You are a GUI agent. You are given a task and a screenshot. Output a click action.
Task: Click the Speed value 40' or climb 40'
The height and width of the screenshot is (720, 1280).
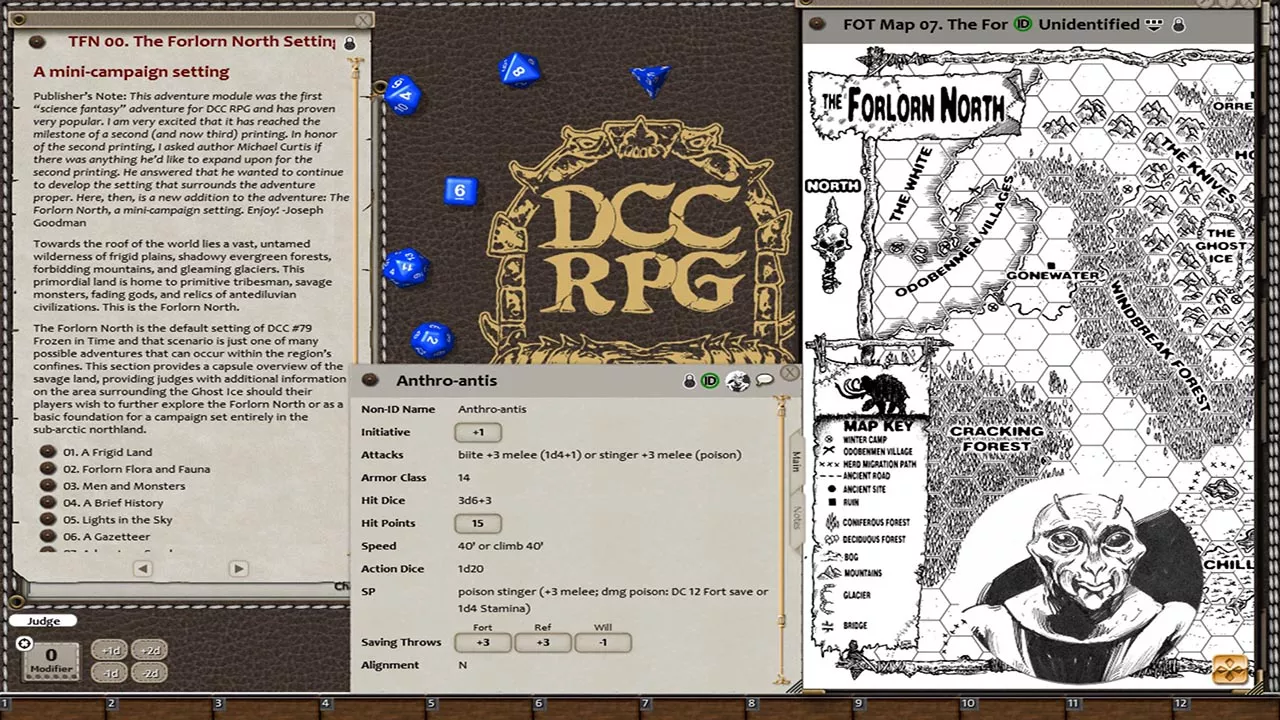tap(501, 546)
